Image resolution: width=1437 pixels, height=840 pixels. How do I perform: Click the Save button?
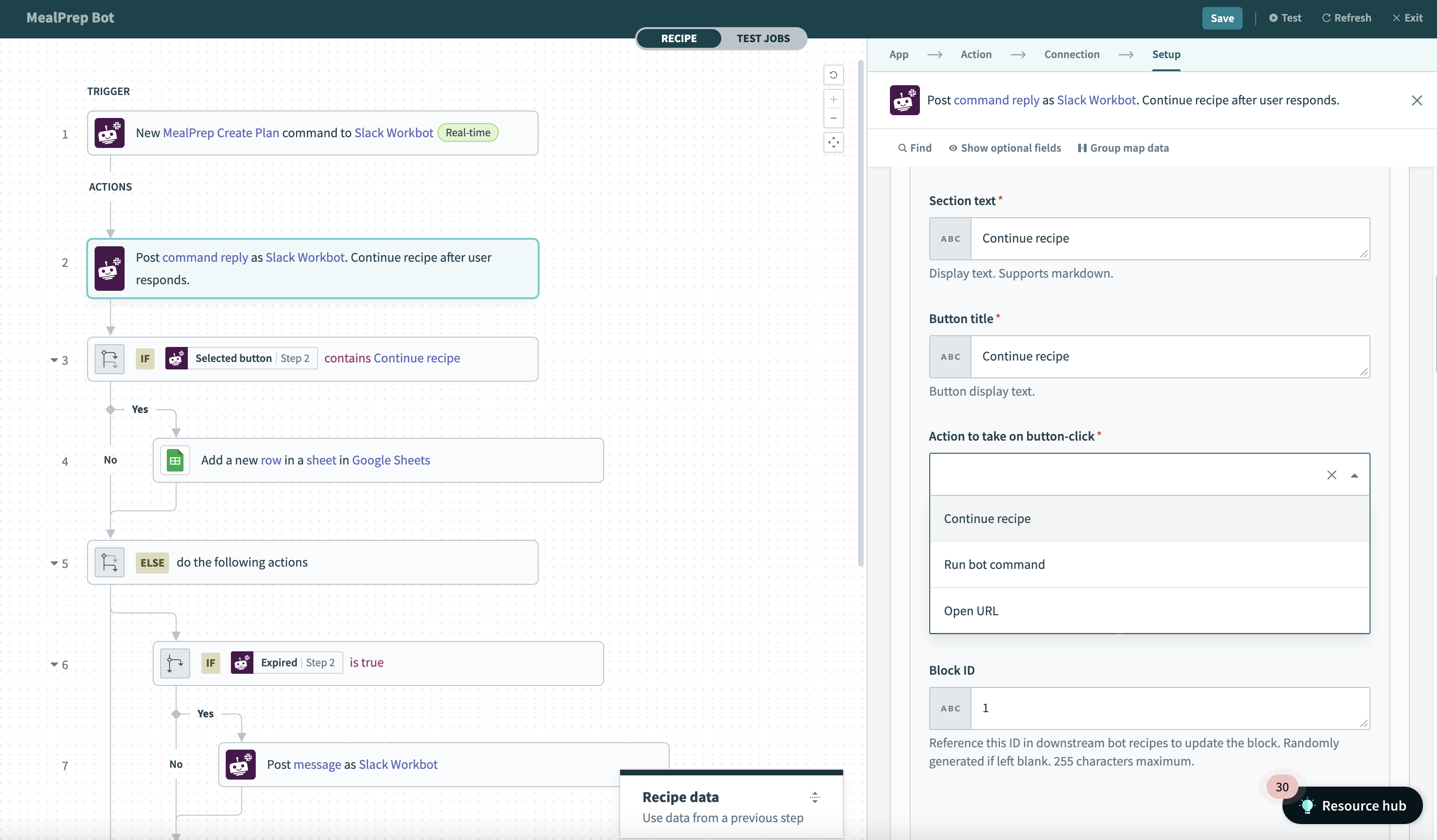pyautogui.click(x=1221, y=18)
